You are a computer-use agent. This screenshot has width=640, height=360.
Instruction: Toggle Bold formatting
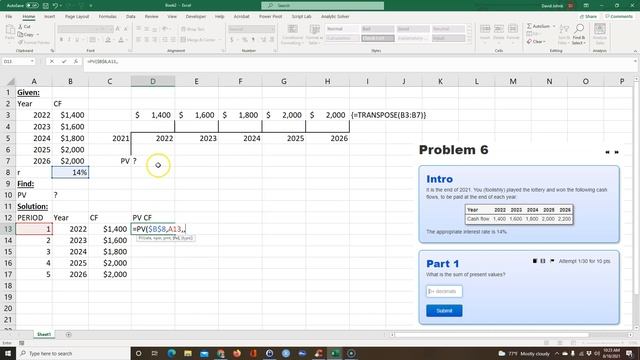point(61,40)
